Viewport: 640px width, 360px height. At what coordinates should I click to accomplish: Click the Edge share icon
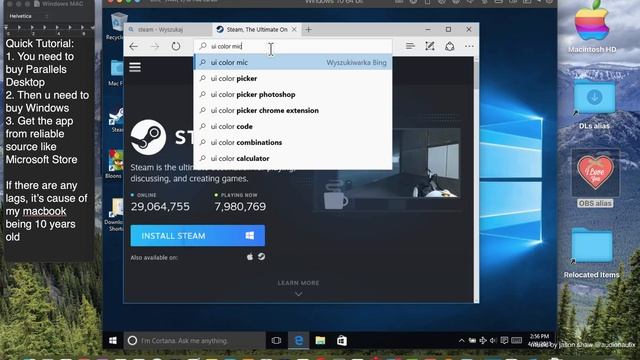[450, 46]
